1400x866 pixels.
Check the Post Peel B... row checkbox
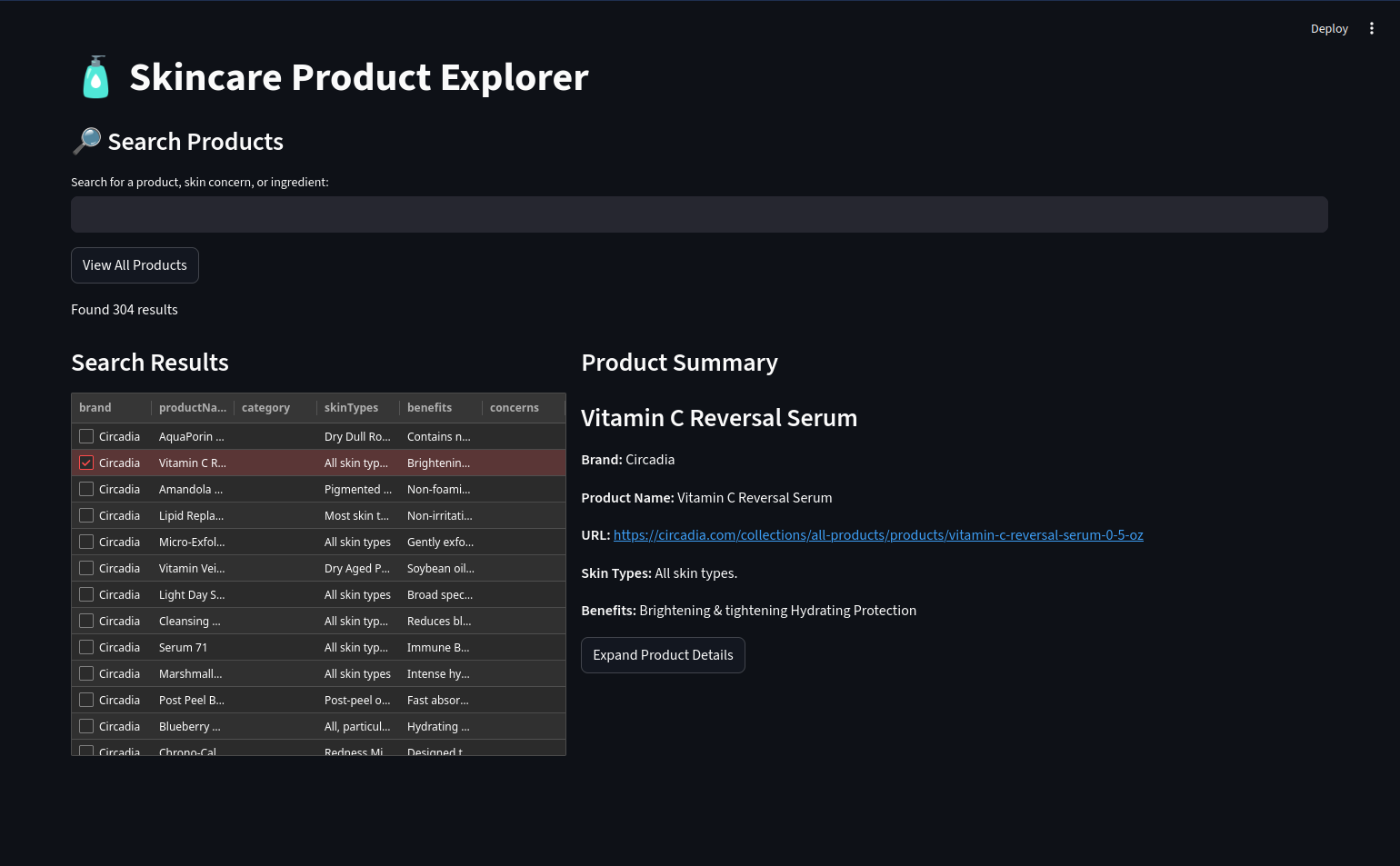click(86, 700)
